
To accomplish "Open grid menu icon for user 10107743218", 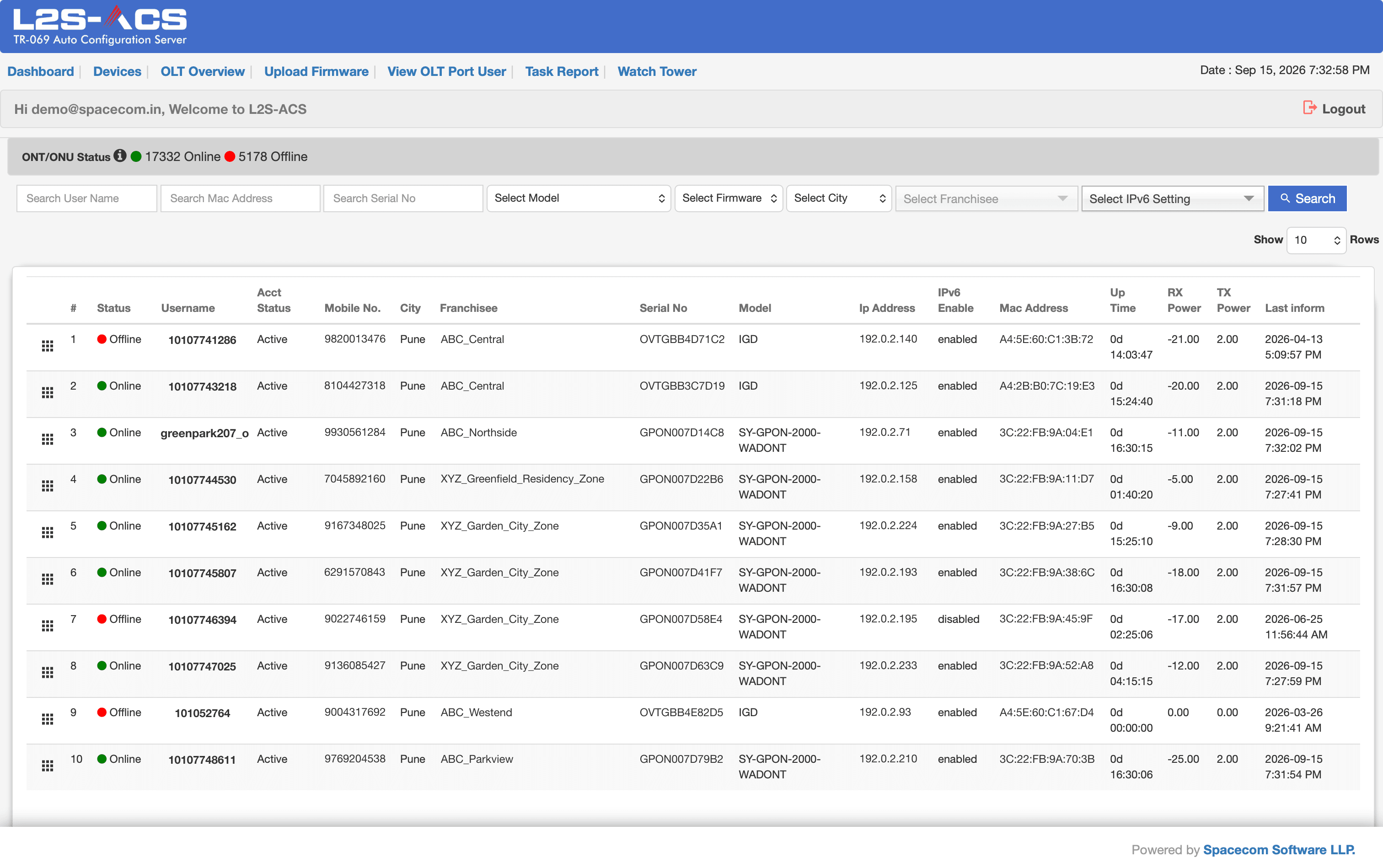I will [x=48, y=393].
